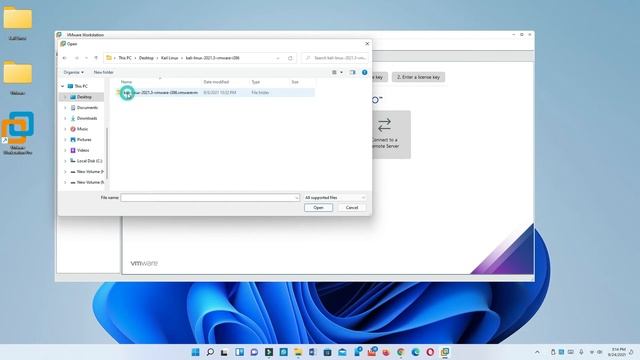Open the recent locations dropdown arrow
Screen dimensions: 640x360
click(86, 58)
